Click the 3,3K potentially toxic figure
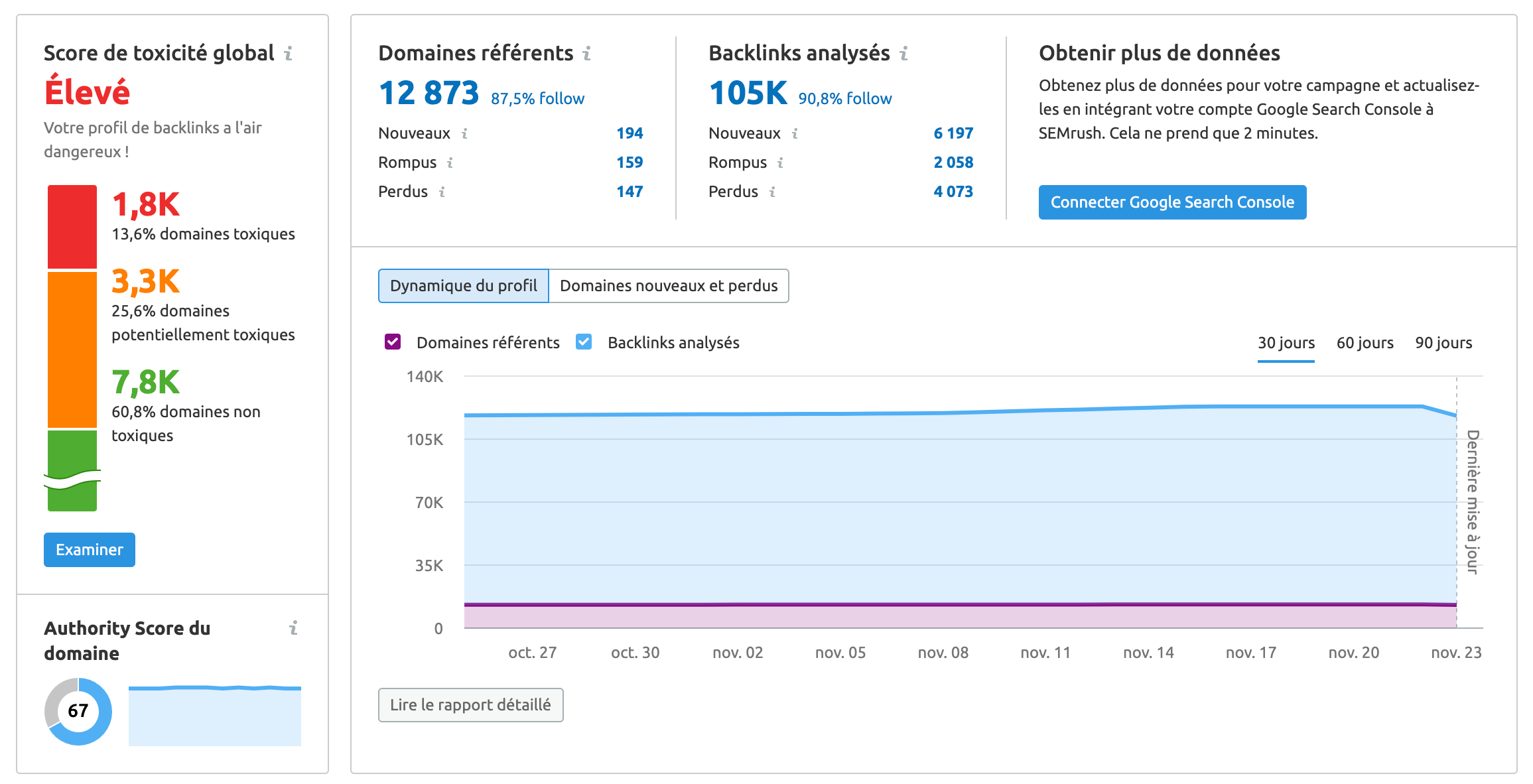Viewport: 1533px width, 784px height. (x=146, y=282)
